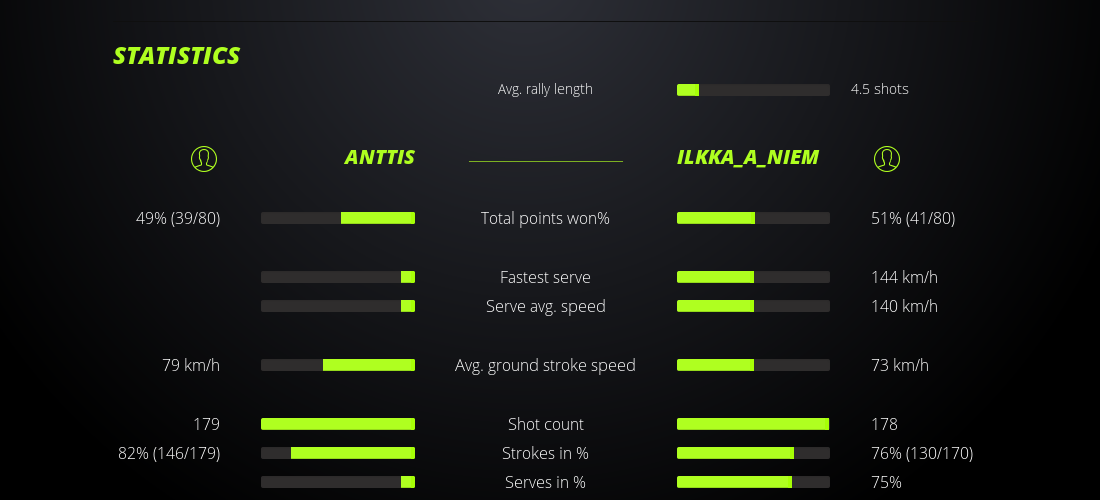Click ILKKA_A_NIEM Total points won bar
Viewport: 1100px width, 500px height.
coord(753,218)
